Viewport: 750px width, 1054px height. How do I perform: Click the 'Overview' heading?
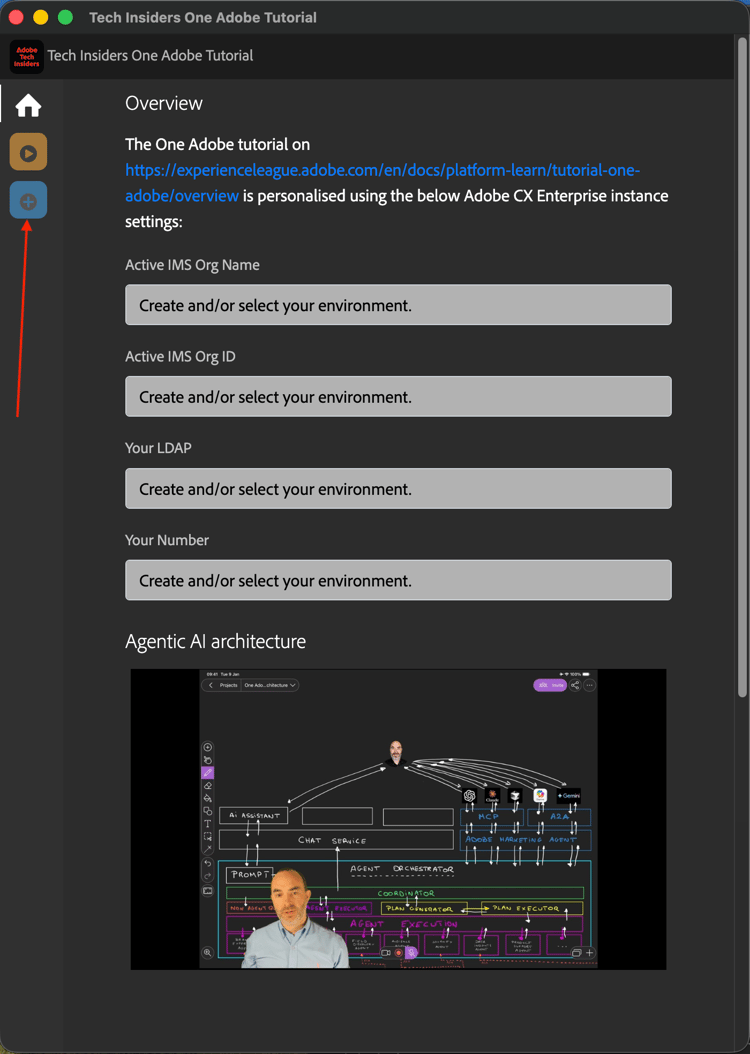[x=164, y=104]
